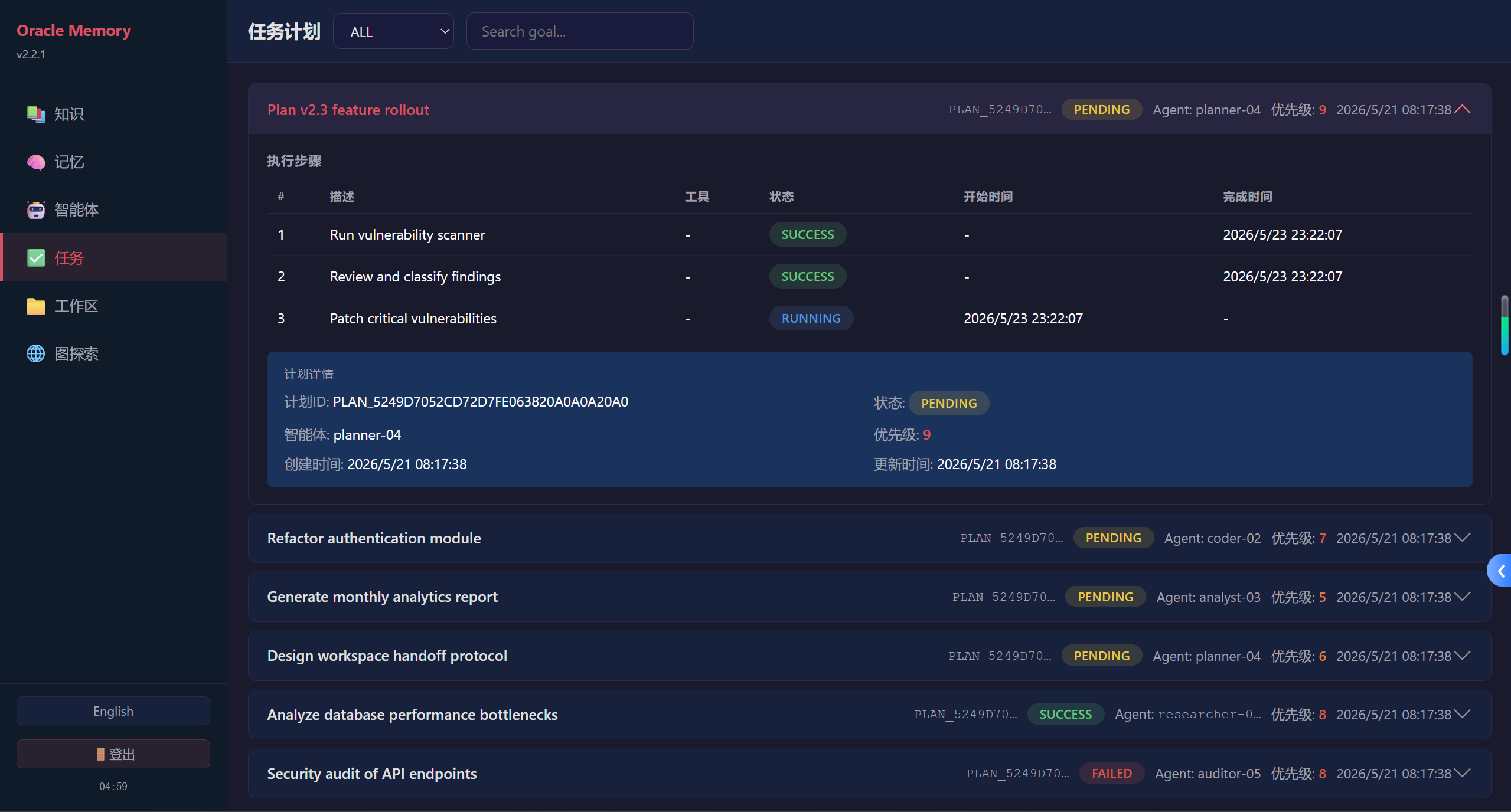Click the Tasks green checkmark icon
Viewport: 1511px width, 812px height.
36,258
